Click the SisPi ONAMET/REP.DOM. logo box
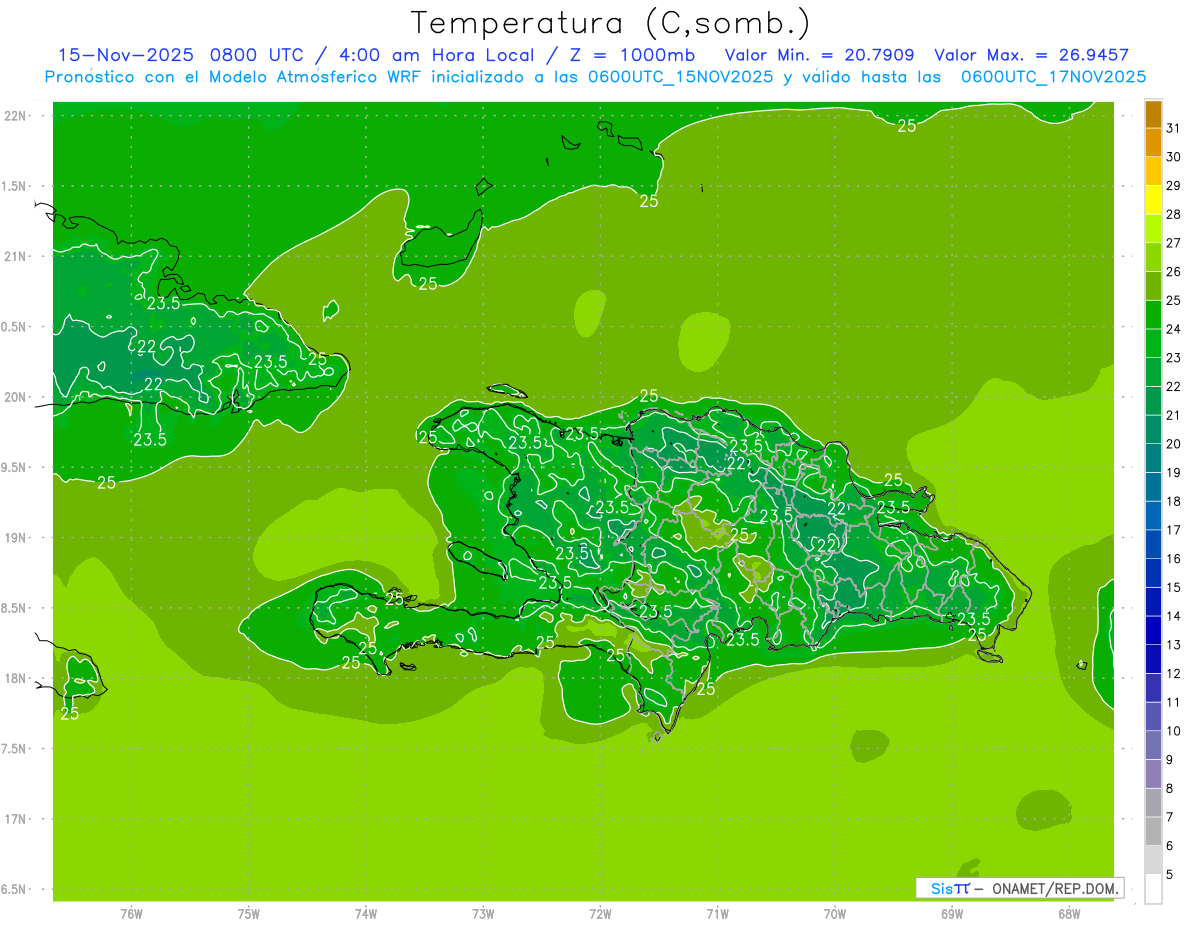Image resolution: width=1200 pixels, height=927 pixels. point(1019,888)
